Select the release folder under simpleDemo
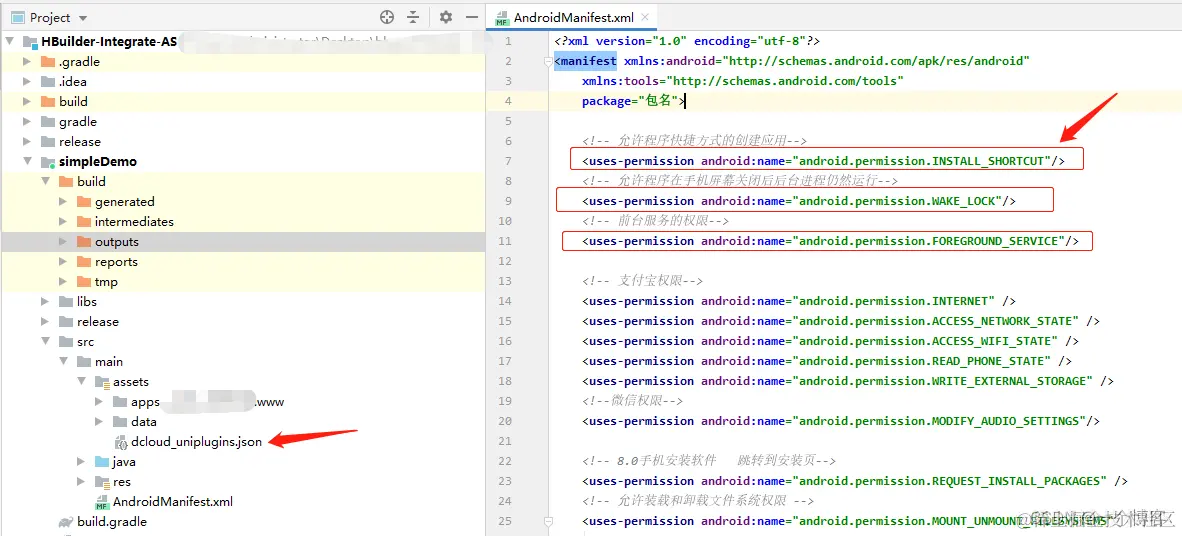This screenshot has width=1182, height=536. click(x=97, y=322)
